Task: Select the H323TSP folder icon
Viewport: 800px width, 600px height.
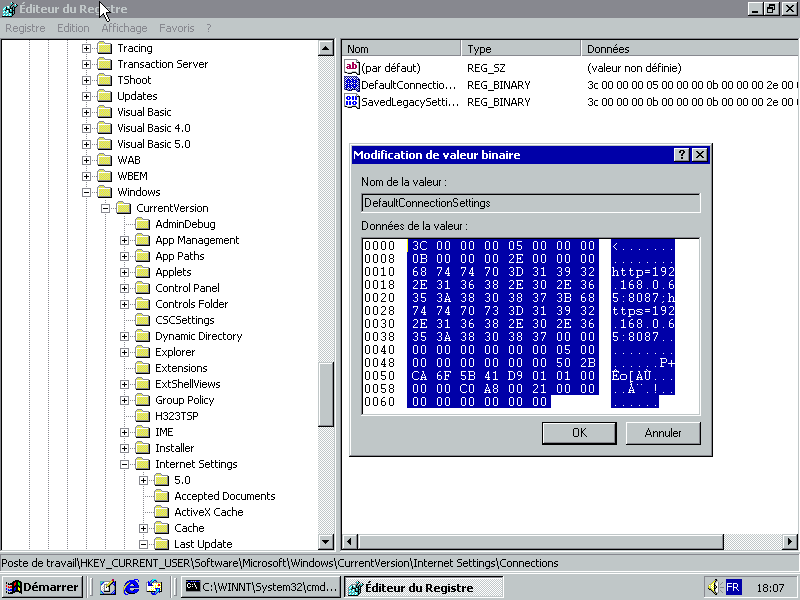Action: pos(143,416)
